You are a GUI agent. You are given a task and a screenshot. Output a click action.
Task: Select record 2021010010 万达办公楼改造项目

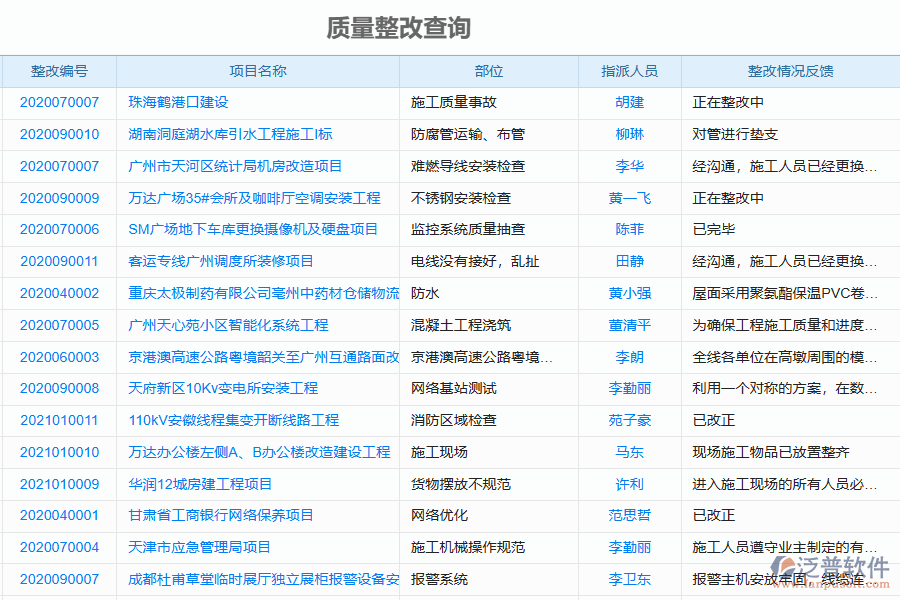click(x=58, y=452)
